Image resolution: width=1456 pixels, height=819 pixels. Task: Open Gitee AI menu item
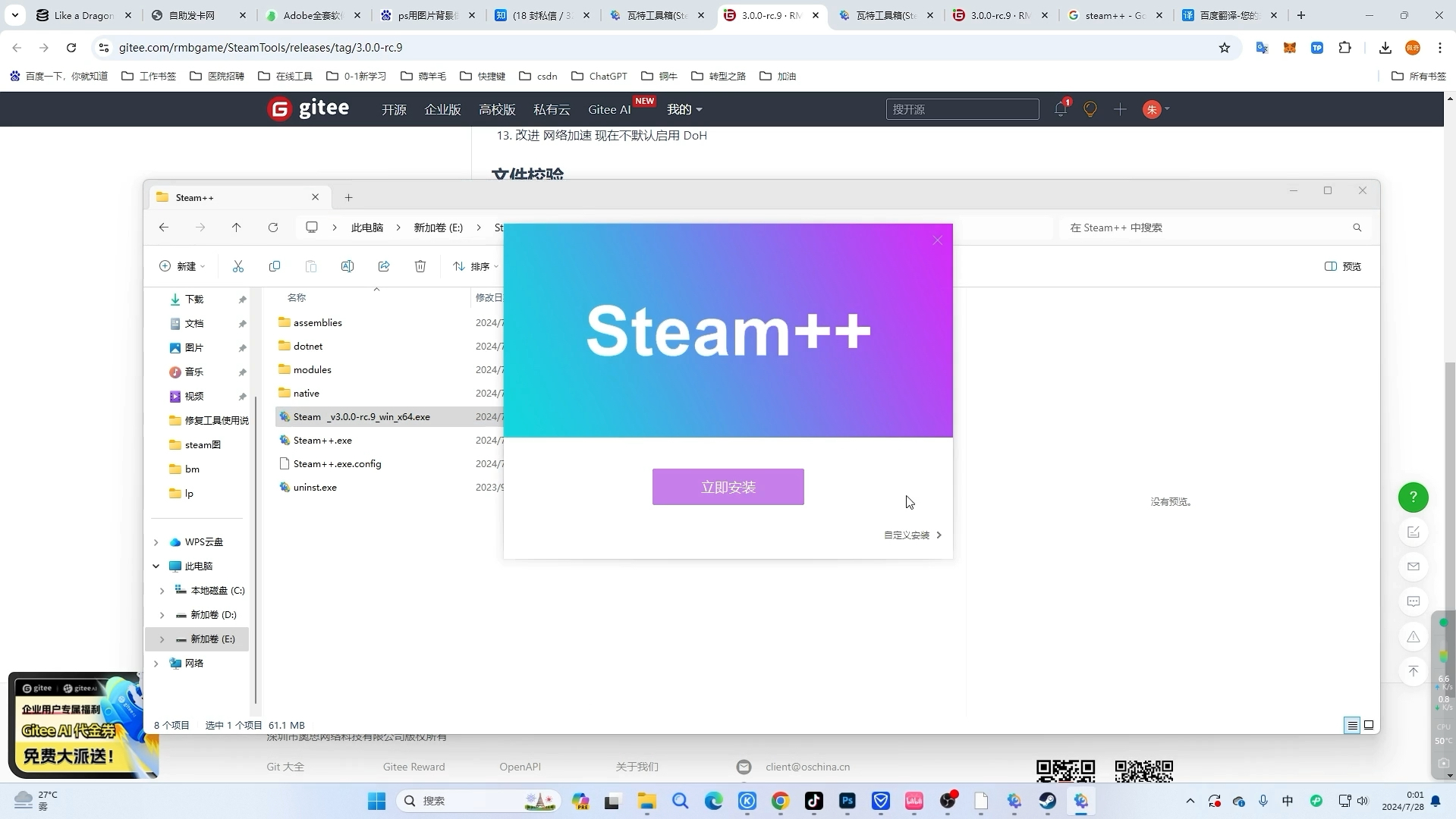(x=609, y=109)
